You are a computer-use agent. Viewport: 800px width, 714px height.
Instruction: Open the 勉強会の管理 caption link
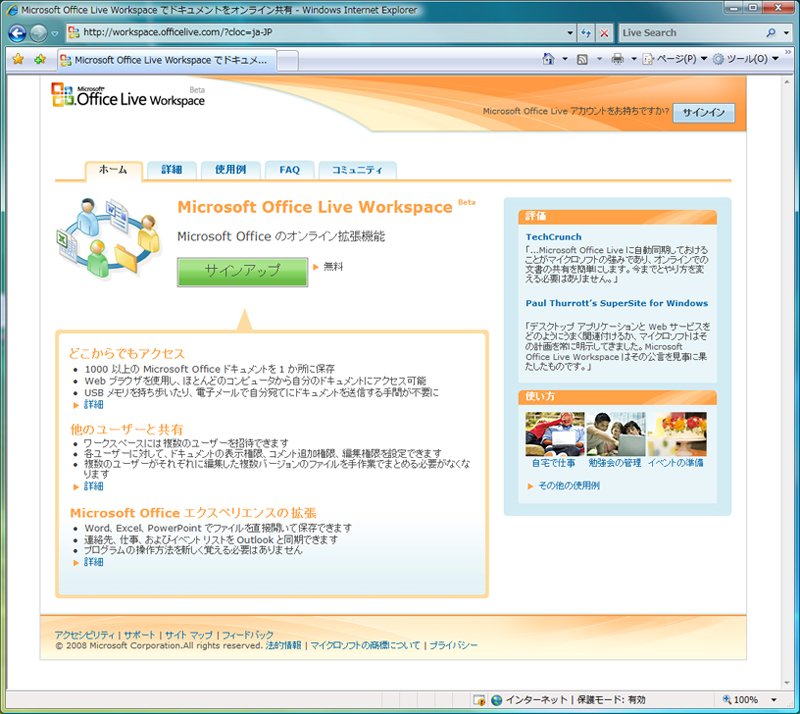click(615, 463)
